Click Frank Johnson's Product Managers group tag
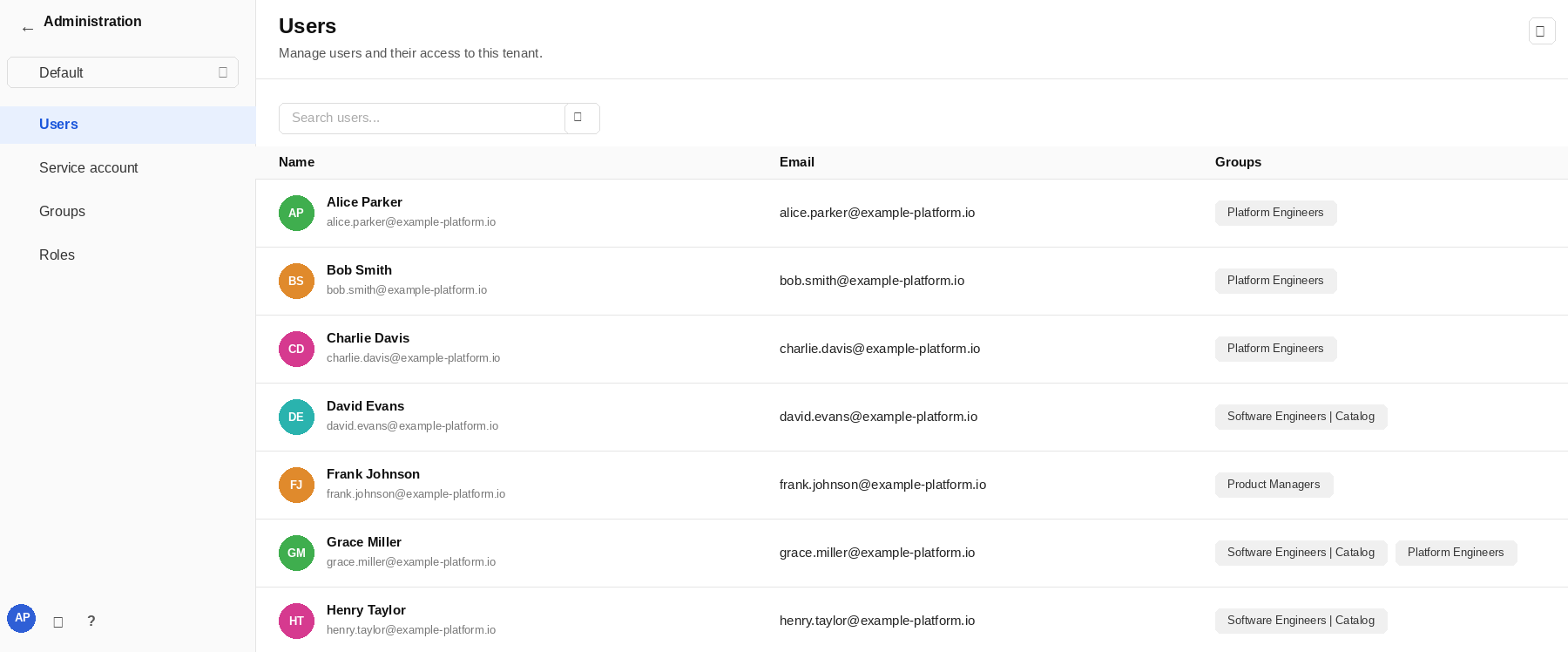1568x652 pixels. coord(1274,485)
